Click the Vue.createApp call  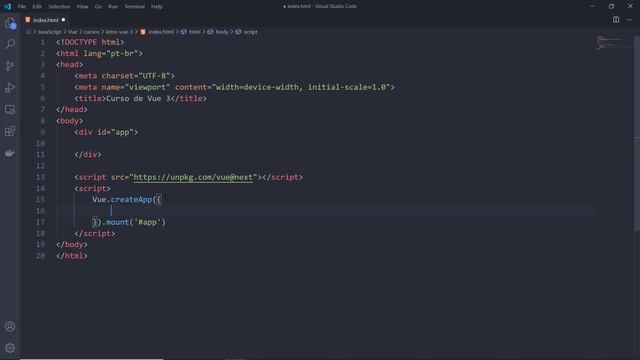[122, 200]
